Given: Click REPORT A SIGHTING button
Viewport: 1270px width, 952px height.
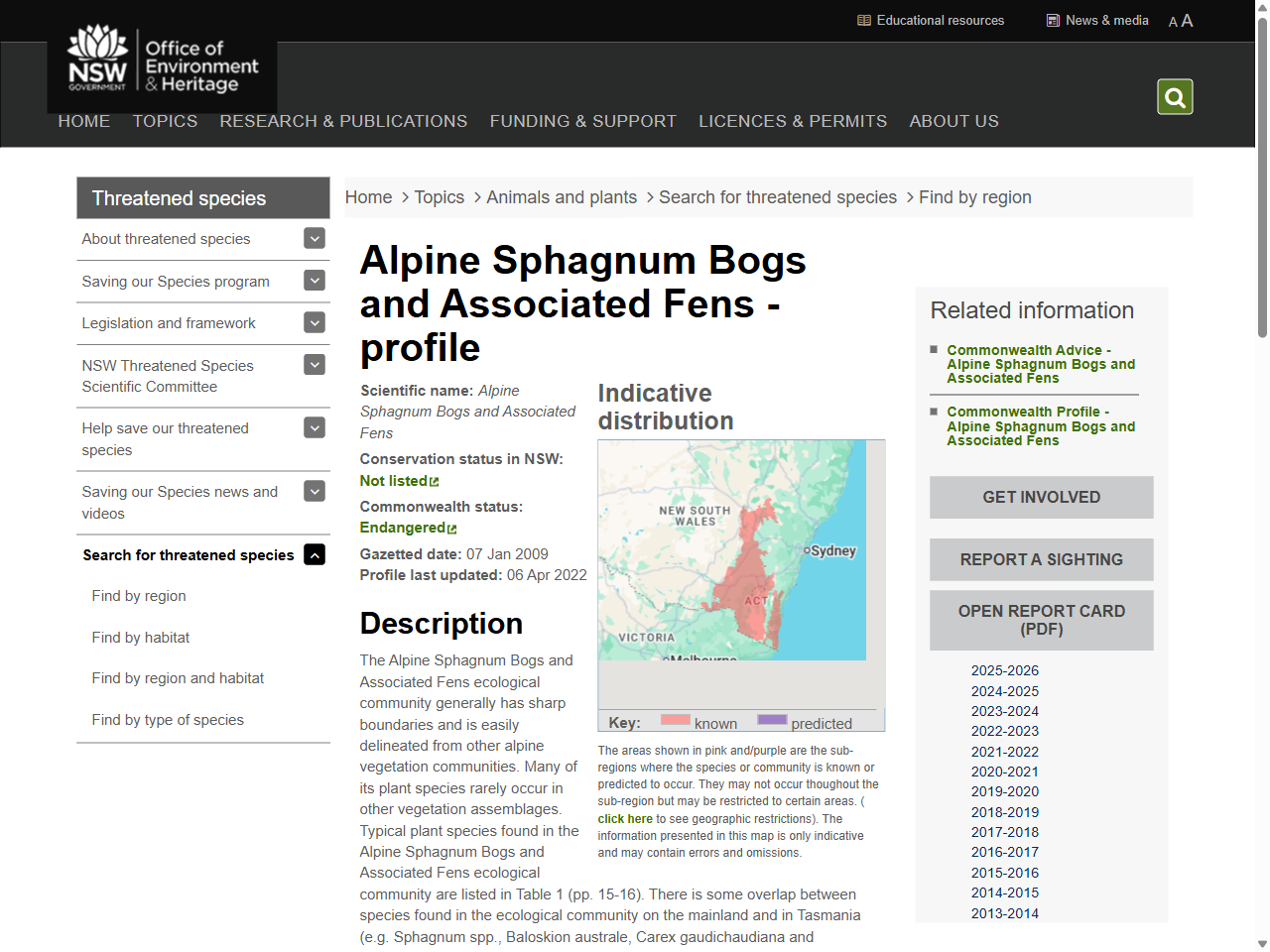Looking at the screenshot, I should pos(1042,559).
